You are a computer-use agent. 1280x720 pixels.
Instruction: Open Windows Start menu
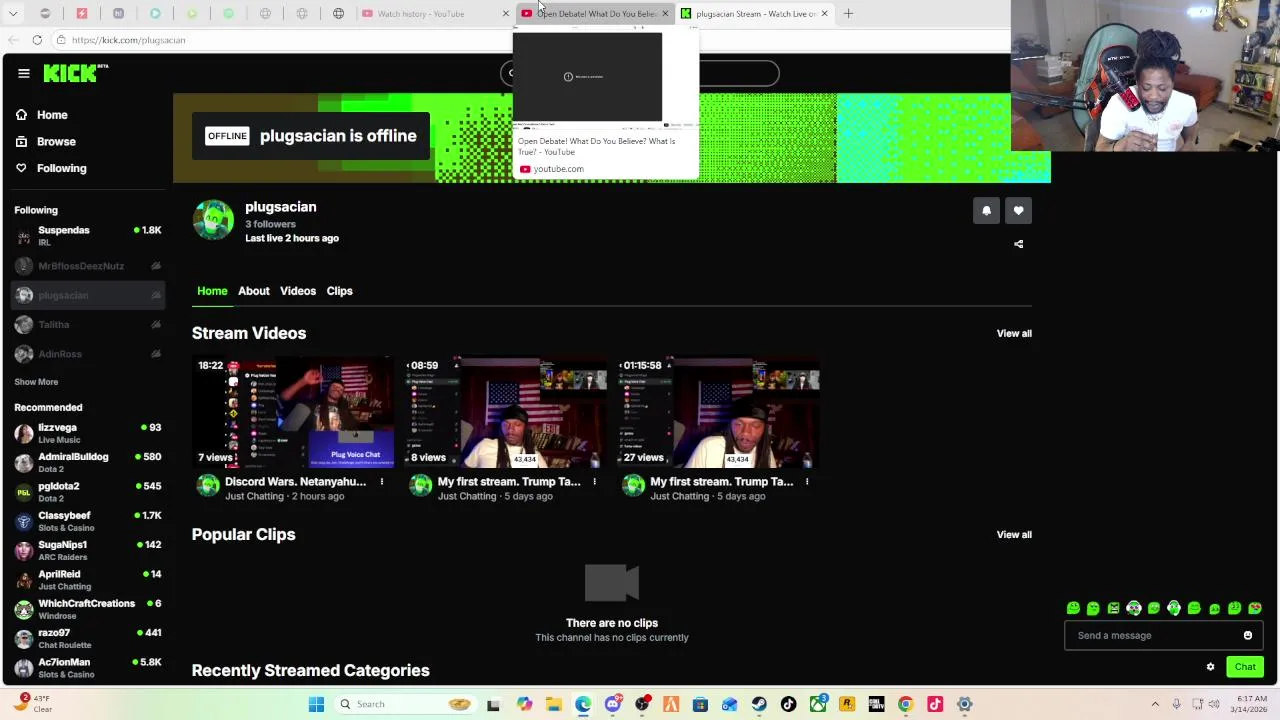(316, 704)
